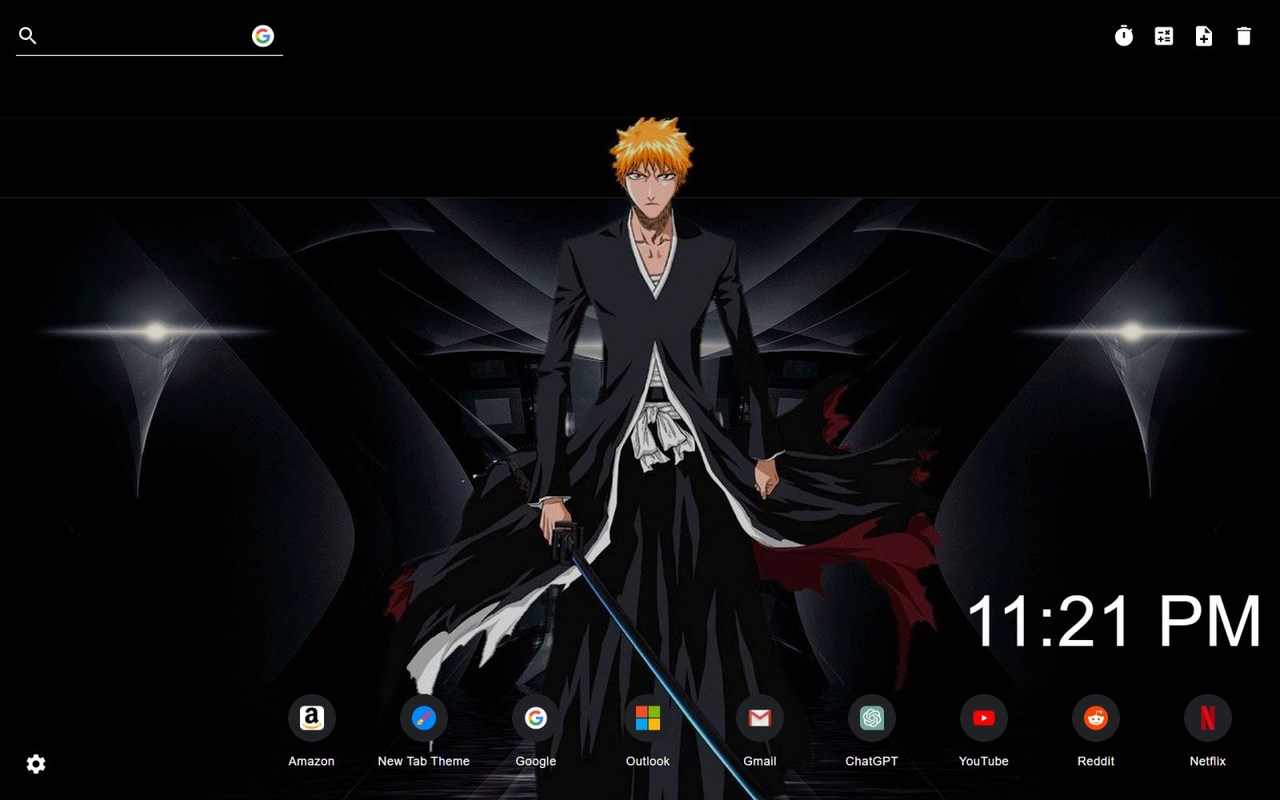Open the calculator icon
The width and height of the screenshot is (1280, 800).
[x=1164, y=36]
